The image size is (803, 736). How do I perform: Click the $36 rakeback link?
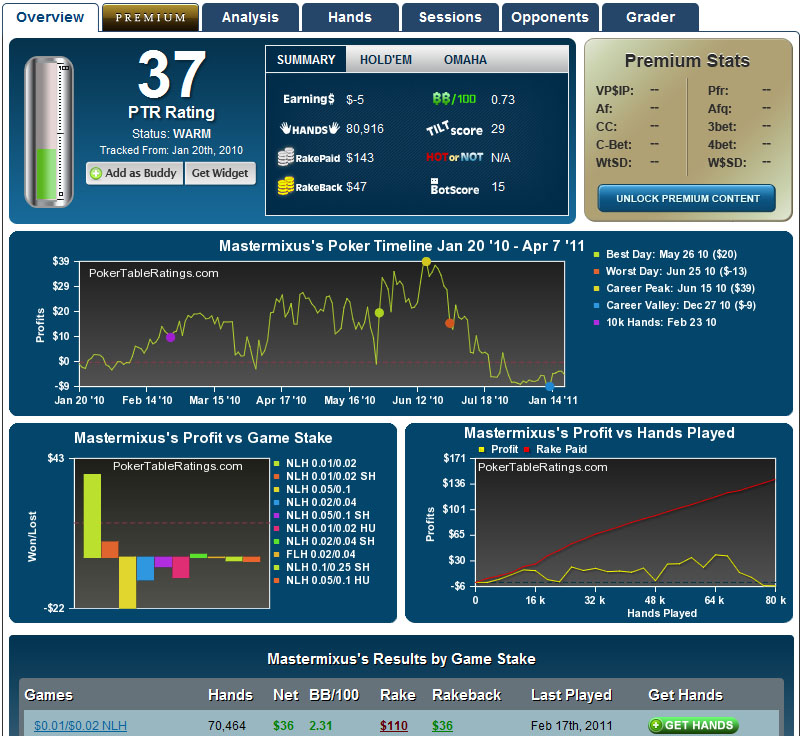(x=442, y=726)
